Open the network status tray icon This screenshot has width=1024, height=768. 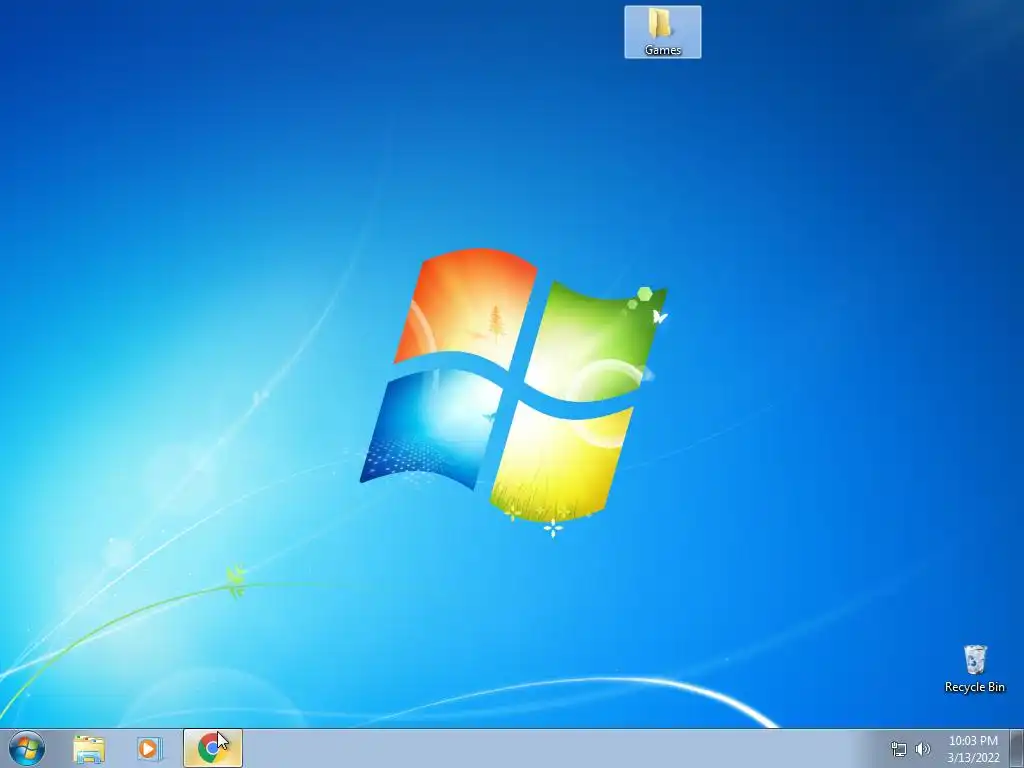(x=899, y=749)
